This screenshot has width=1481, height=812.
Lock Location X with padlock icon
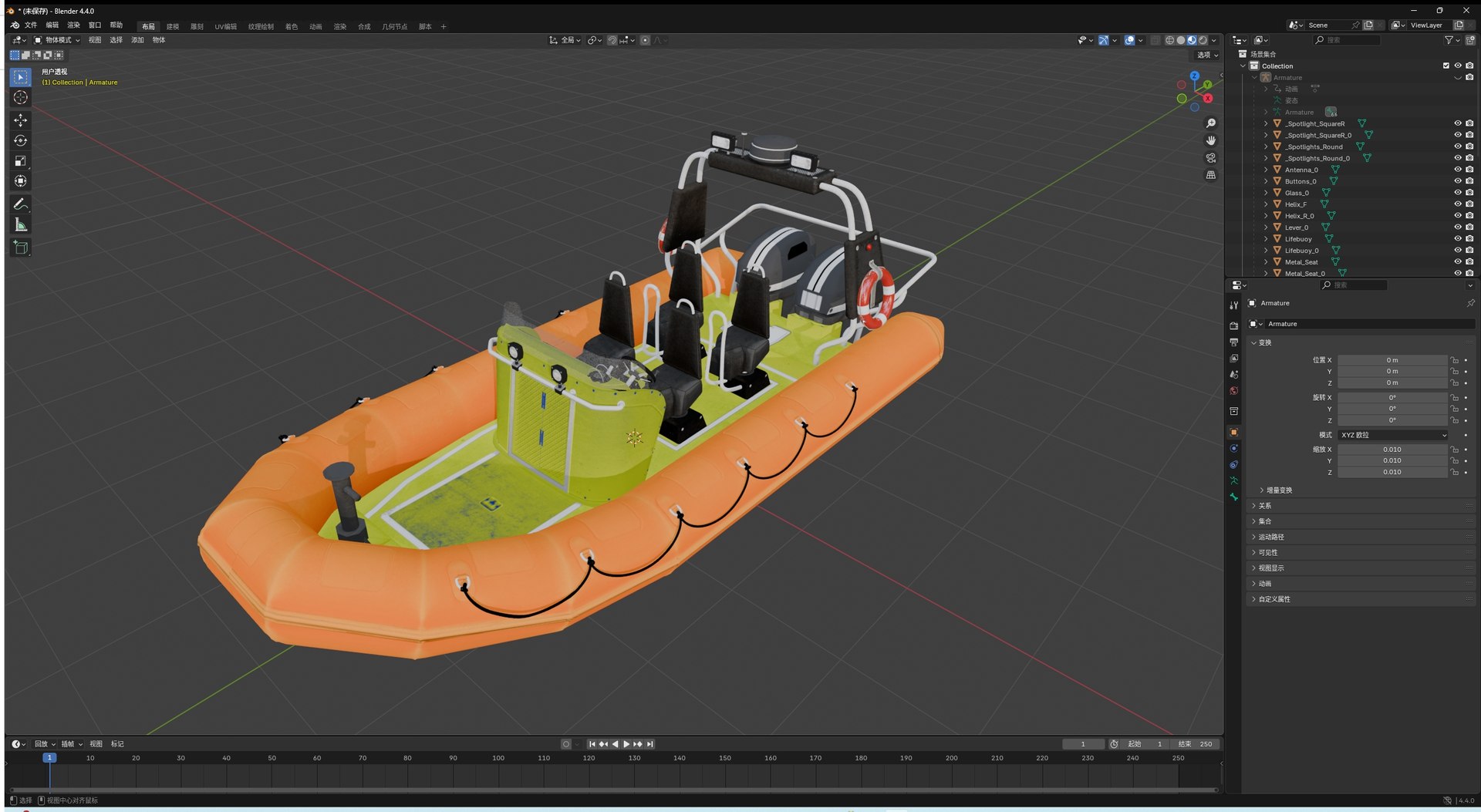click(x=1455, y=360)
